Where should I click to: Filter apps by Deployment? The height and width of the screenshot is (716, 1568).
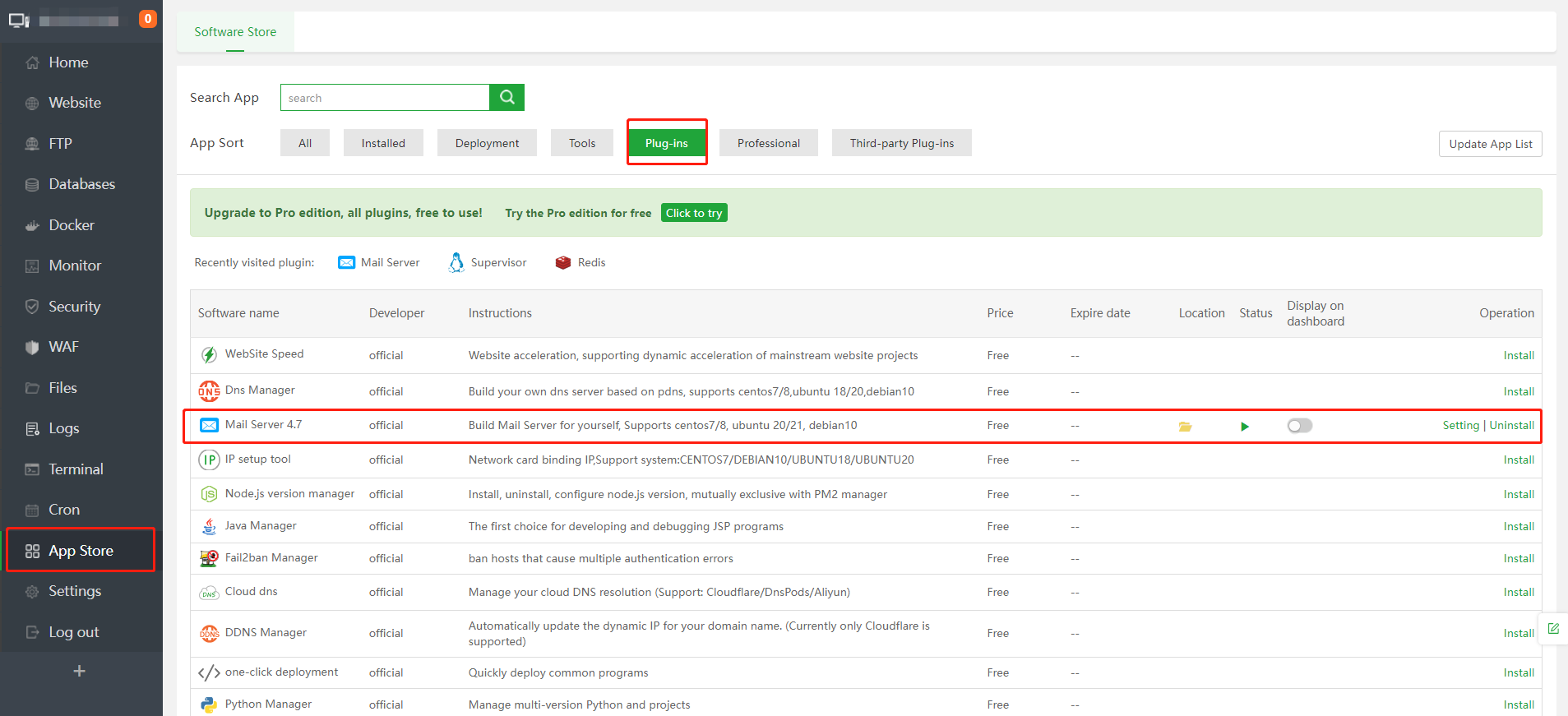(487, 143)
